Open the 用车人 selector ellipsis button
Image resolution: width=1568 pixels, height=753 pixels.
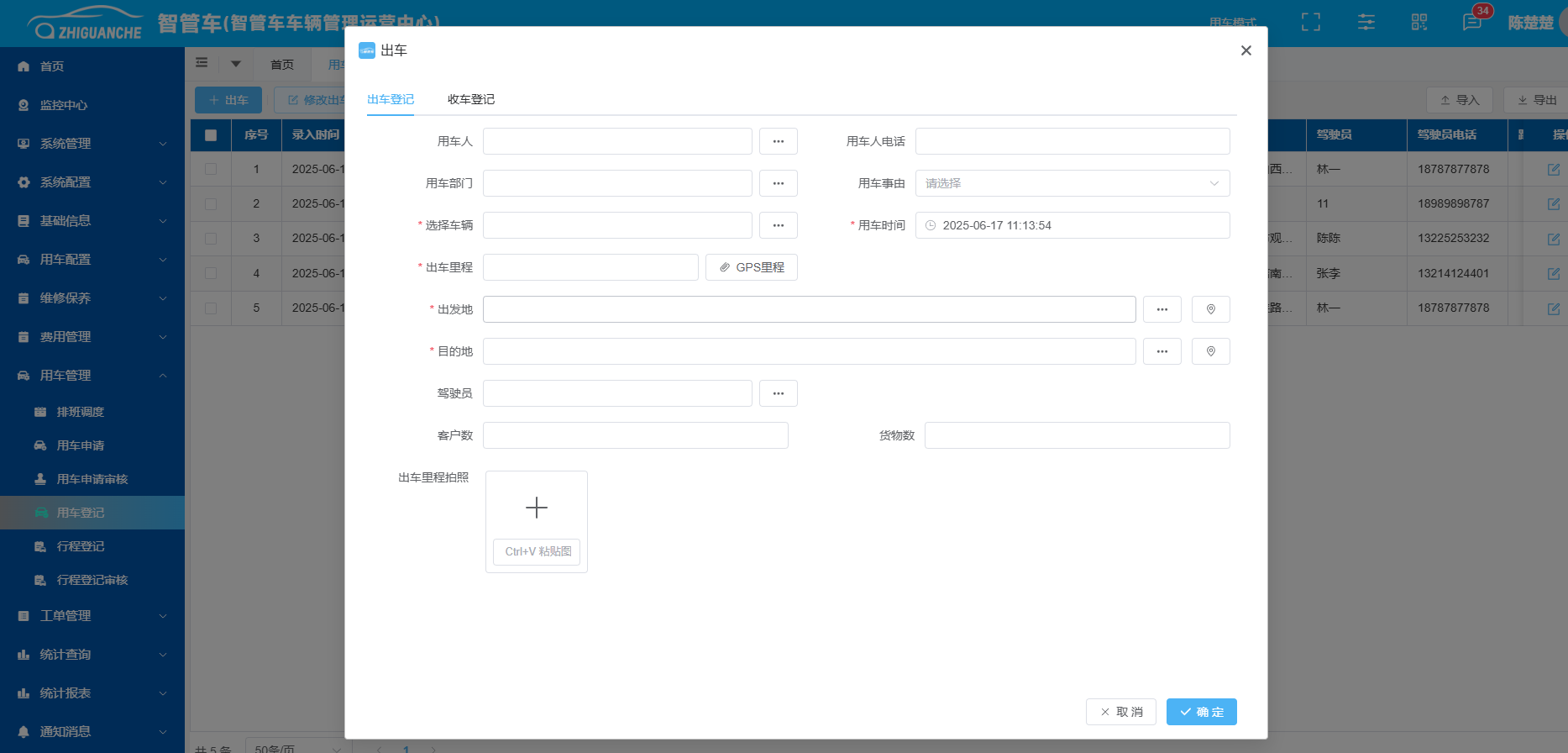tap(778, 141)
